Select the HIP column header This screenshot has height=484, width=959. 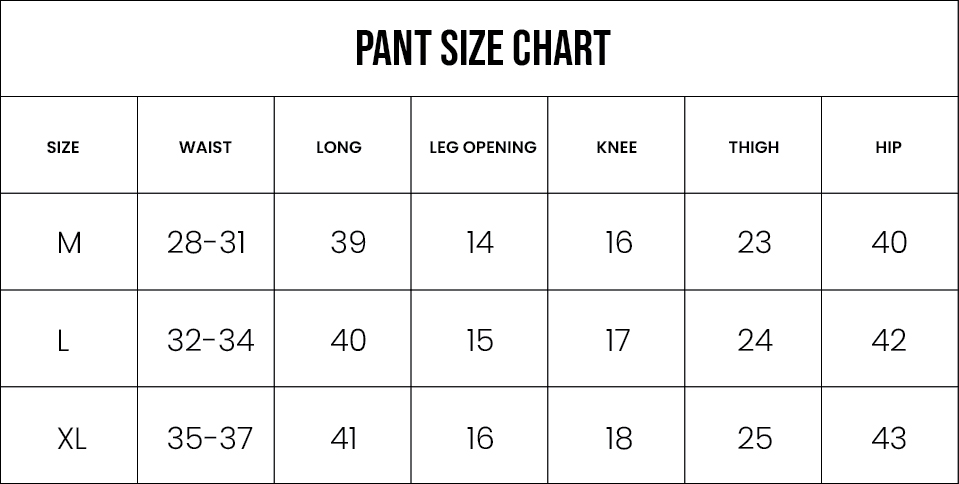click(x=888, y=147)
